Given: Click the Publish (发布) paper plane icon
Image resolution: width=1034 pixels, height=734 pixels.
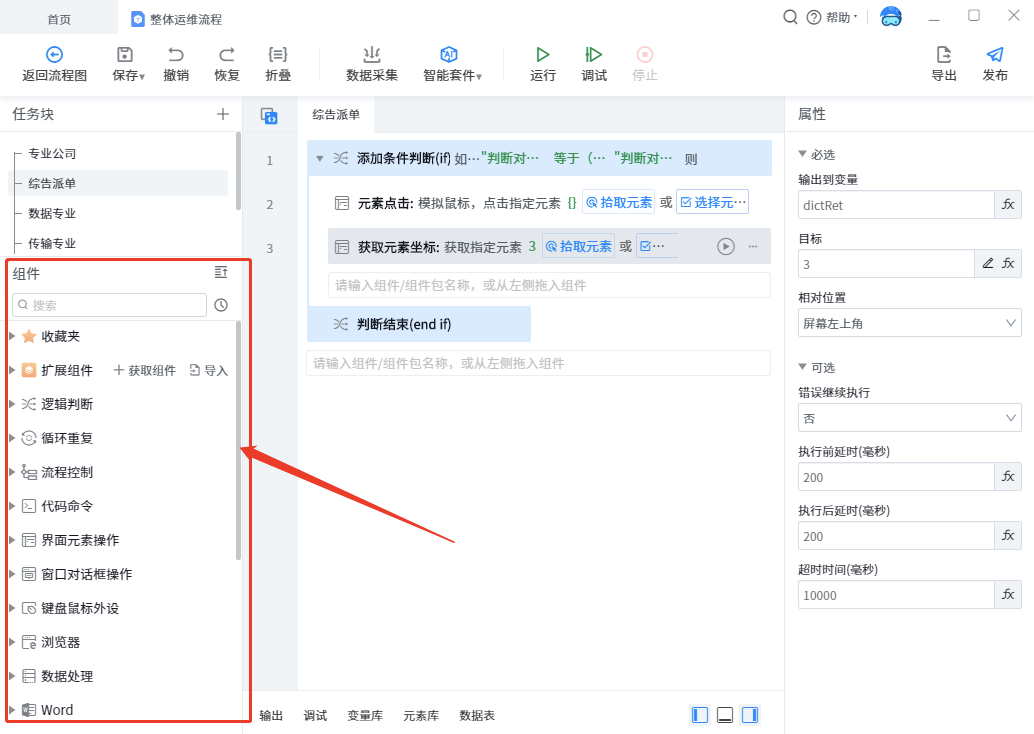Looking at the screenshot, I should click(994, 55).
